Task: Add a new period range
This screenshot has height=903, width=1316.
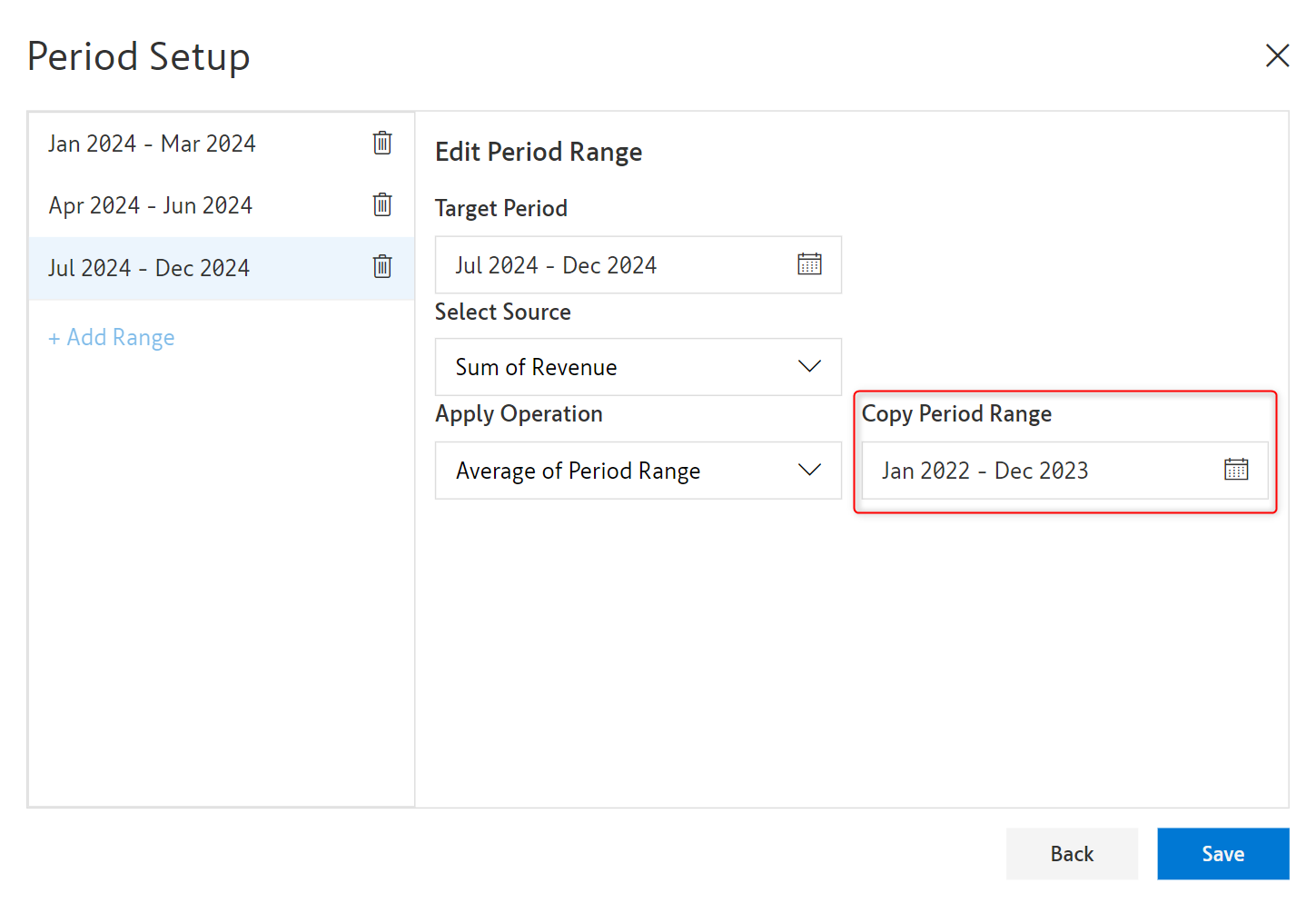Action: click(x=112, y=338)
